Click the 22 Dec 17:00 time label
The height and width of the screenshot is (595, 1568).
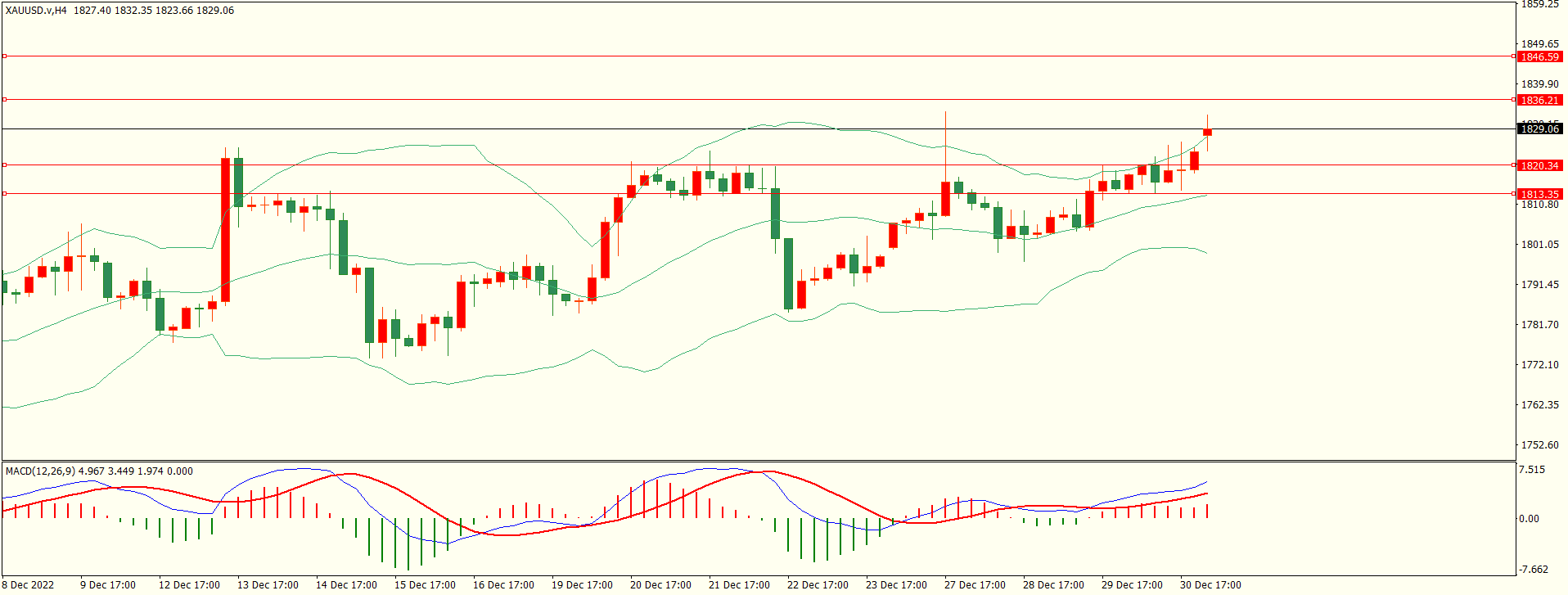coord(818,585)
